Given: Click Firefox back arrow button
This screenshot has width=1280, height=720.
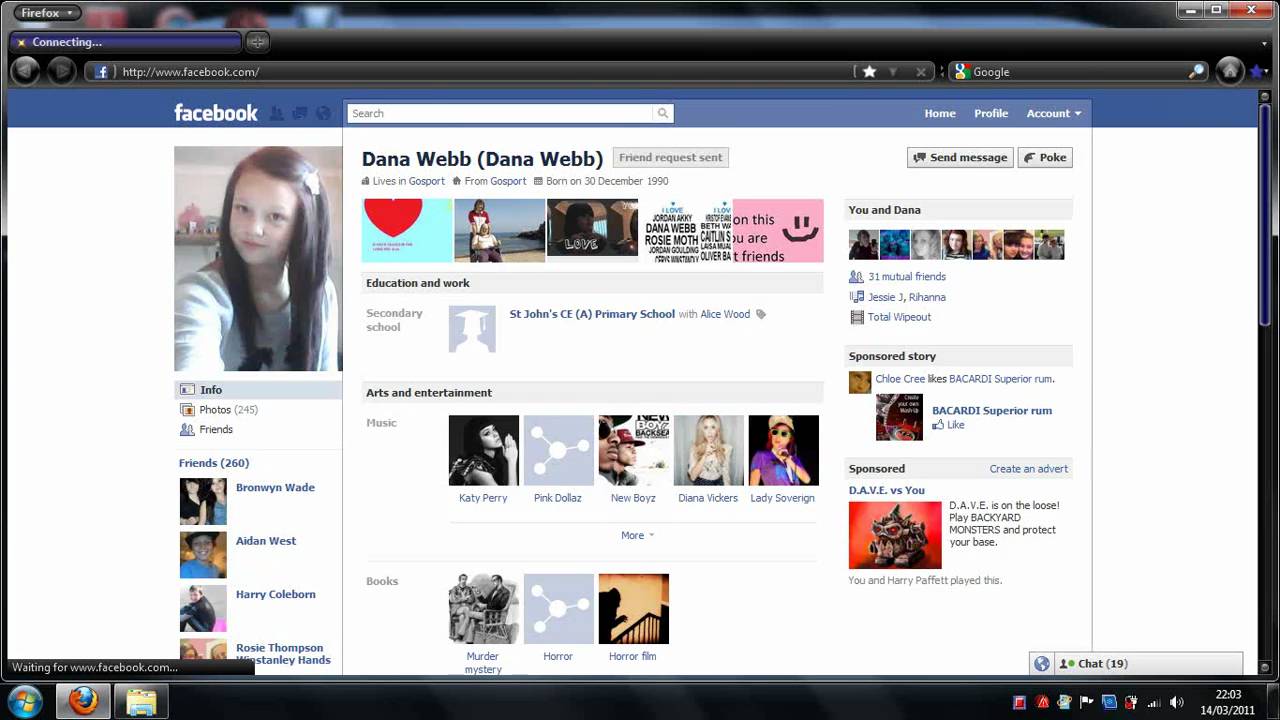Looking at the screenshot, I should (x=25, y=71).
